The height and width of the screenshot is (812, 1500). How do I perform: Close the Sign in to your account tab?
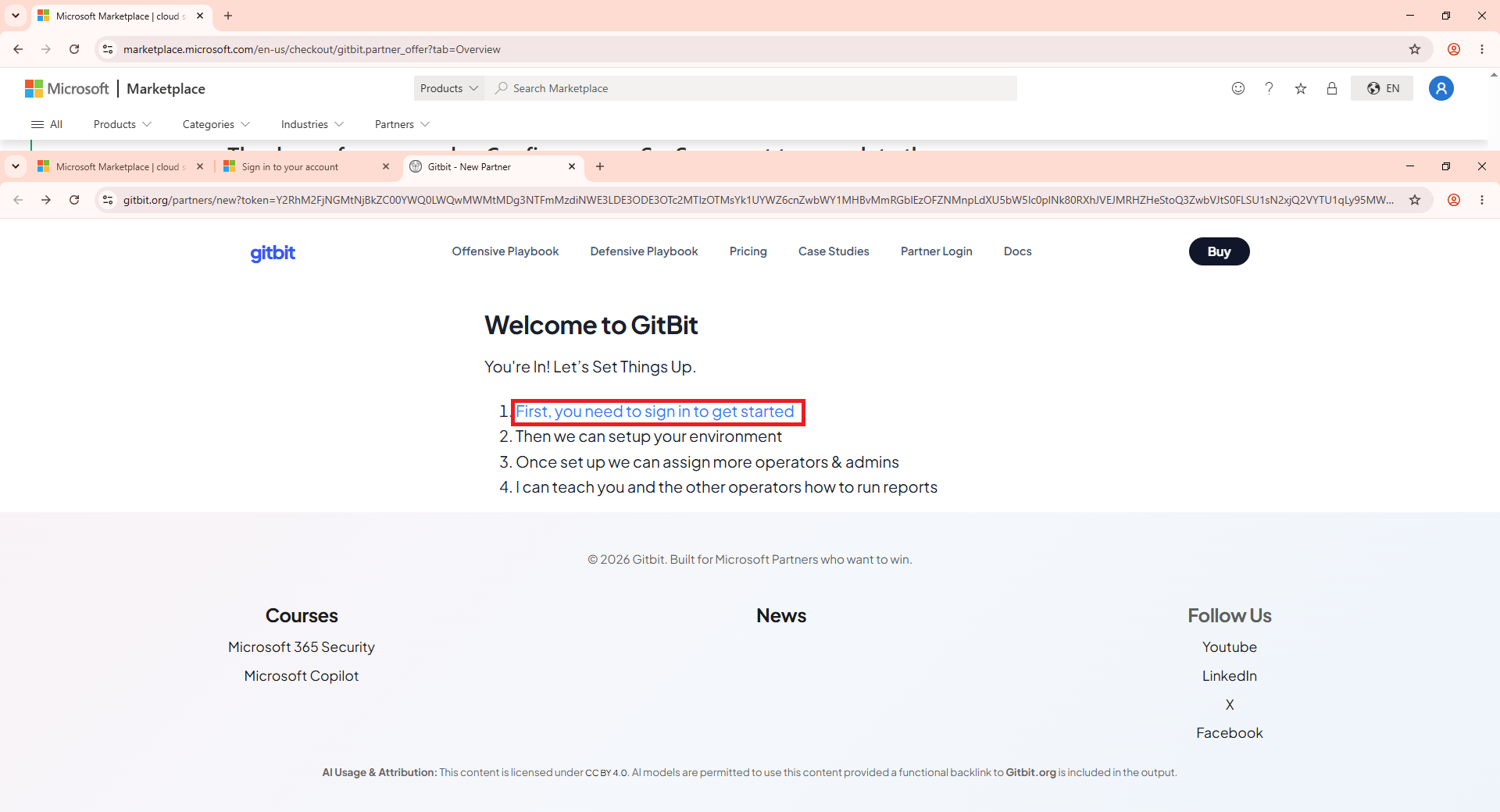coord(386,166)
